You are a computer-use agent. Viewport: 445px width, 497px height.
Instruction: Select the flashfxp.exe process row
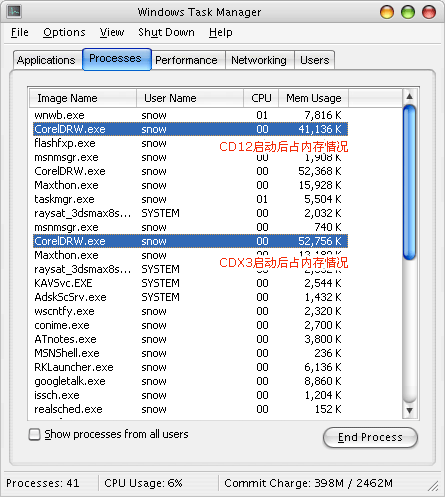coord(190,143)
